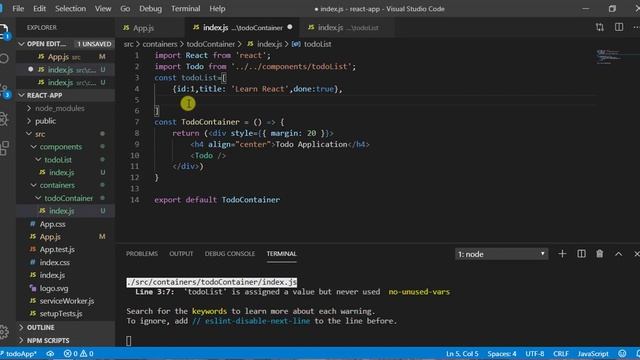
Task: Open App.test.js in the explorer
Action: pyautogui.click(x=57, y=249)
